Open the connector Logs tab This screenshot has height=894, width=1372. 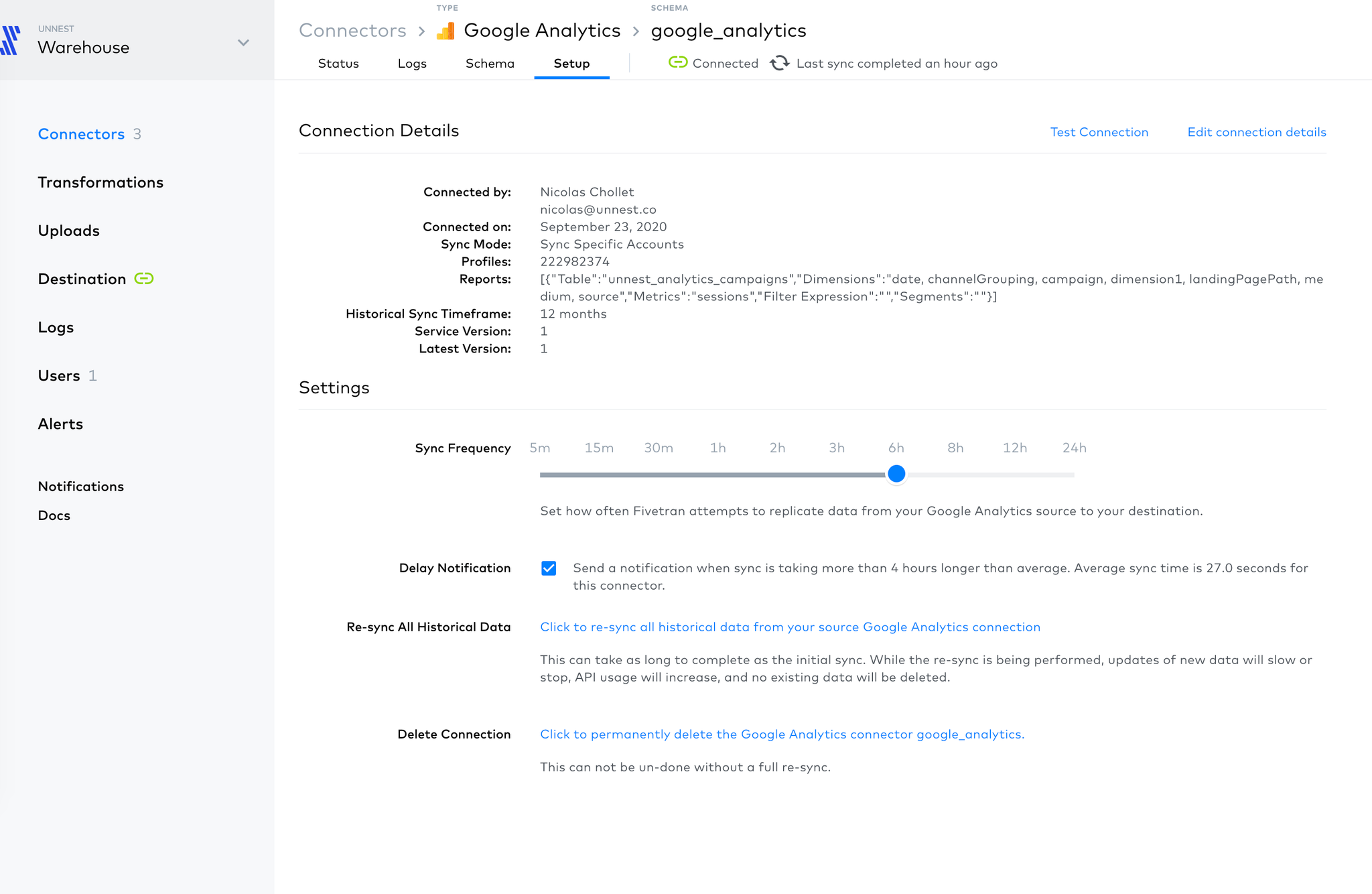coord(412,63)
